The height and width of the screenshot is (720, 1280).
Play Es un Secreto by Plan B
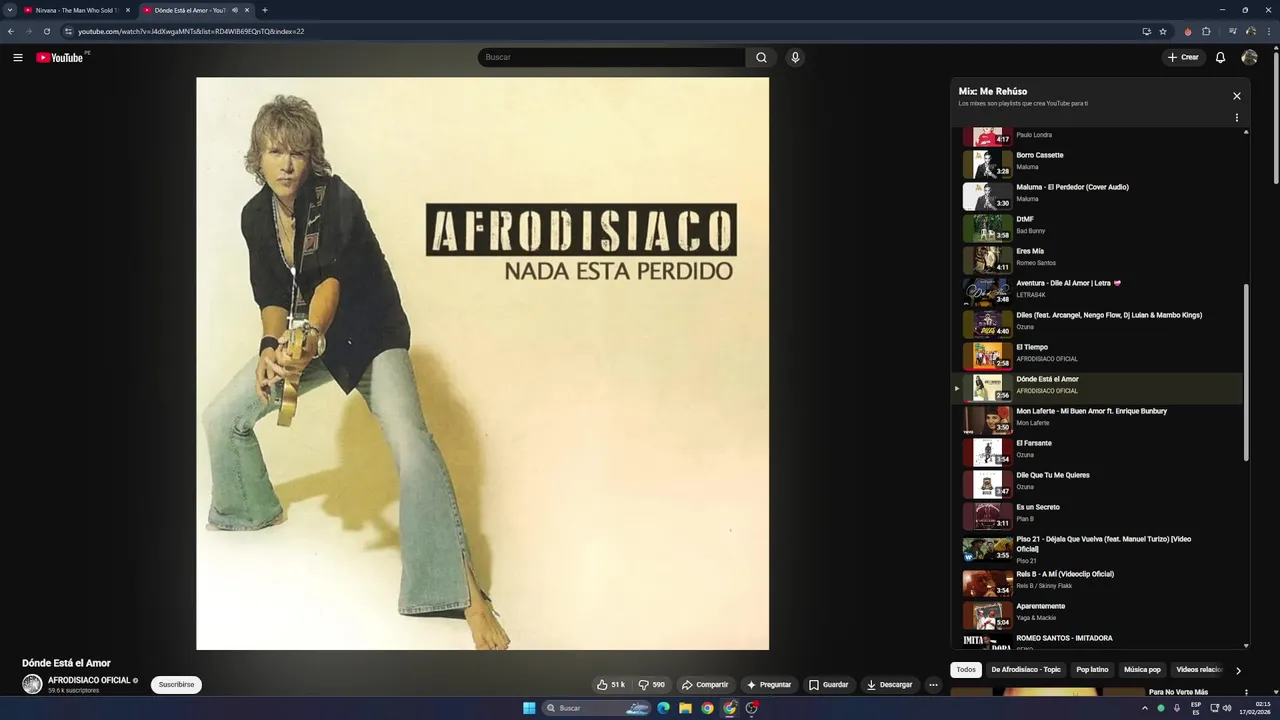pyautogui.click(x=1097, y=515)
